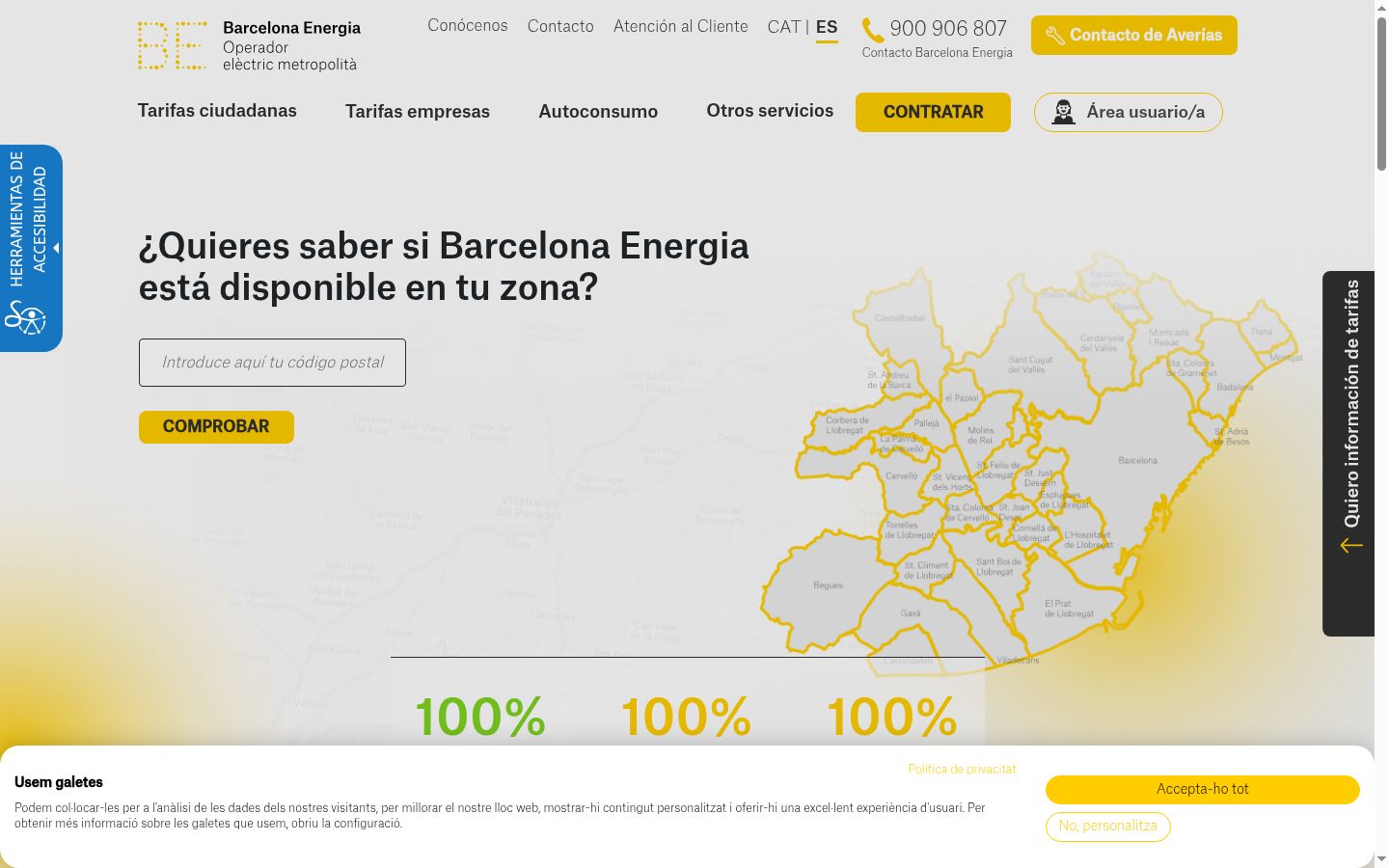Click the Barcelona Energia logo
This screenshot has width=1389, height=868.
click(x=249, y=45)
